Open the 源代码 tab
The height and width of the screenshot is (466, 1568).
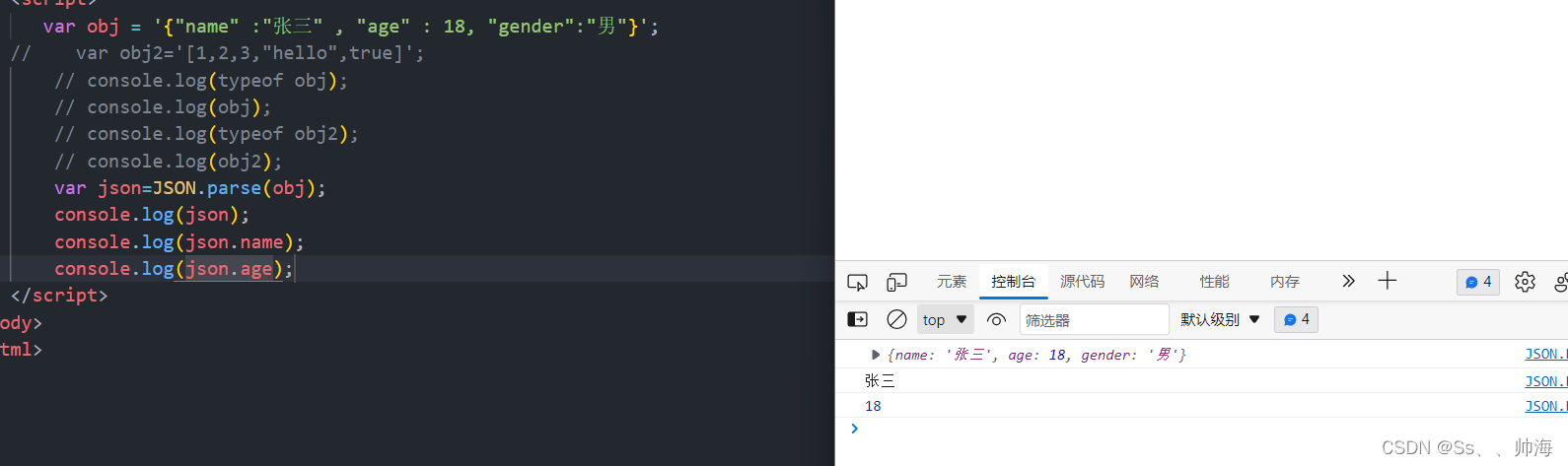tap(1083, 282)
